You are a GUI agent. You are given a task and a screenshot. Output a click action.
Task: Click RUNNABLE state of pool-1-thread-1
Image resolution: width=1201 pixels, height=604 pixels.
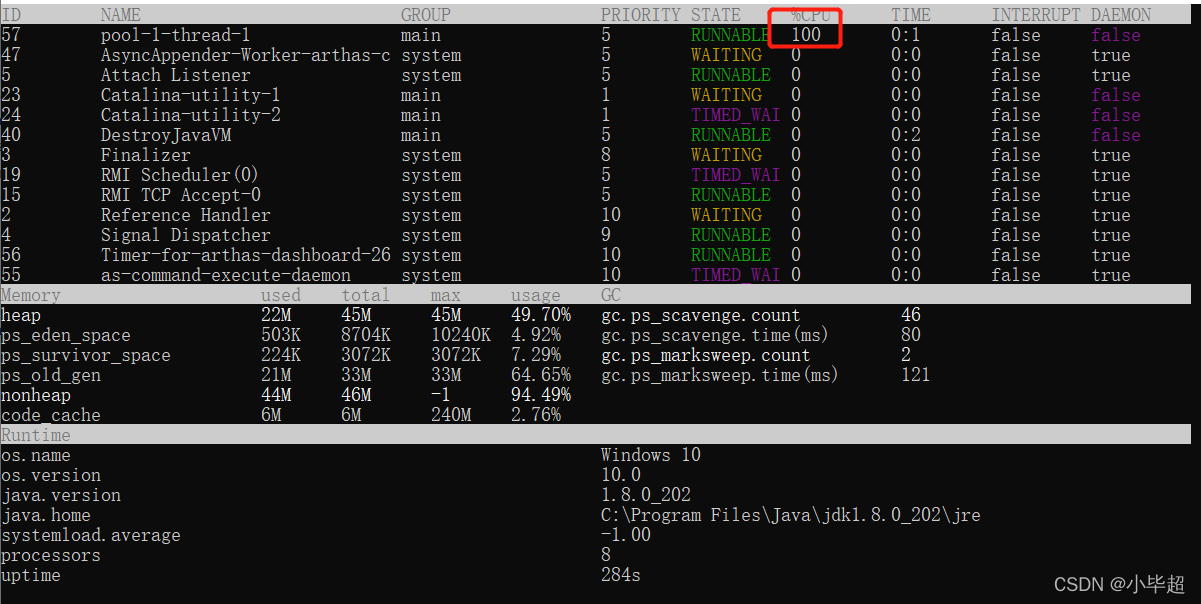tap(731, 35)
